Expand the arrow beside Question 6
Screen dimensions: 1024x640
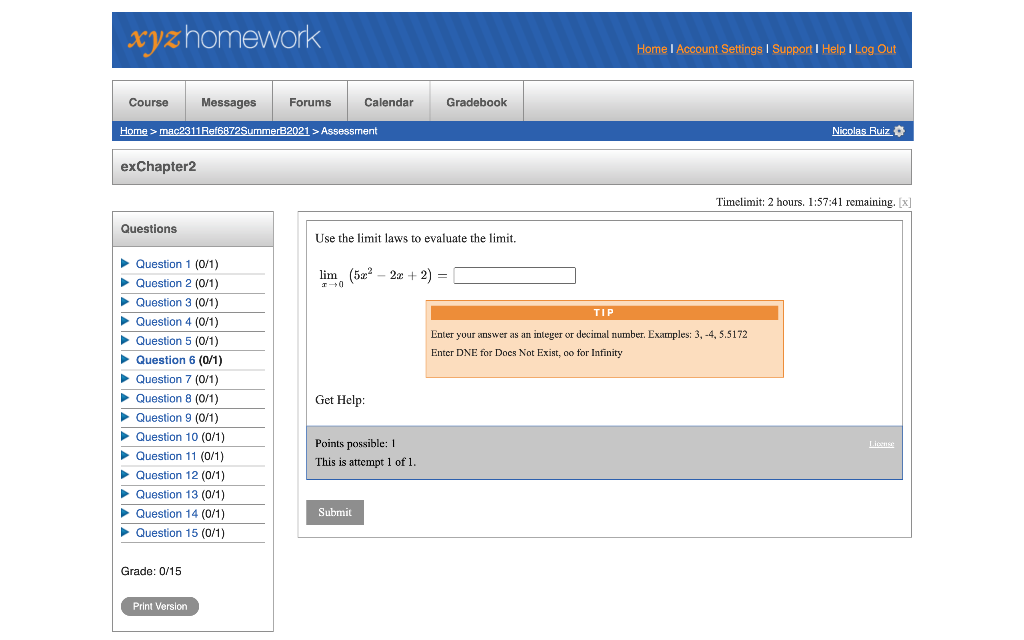point(124,360)
